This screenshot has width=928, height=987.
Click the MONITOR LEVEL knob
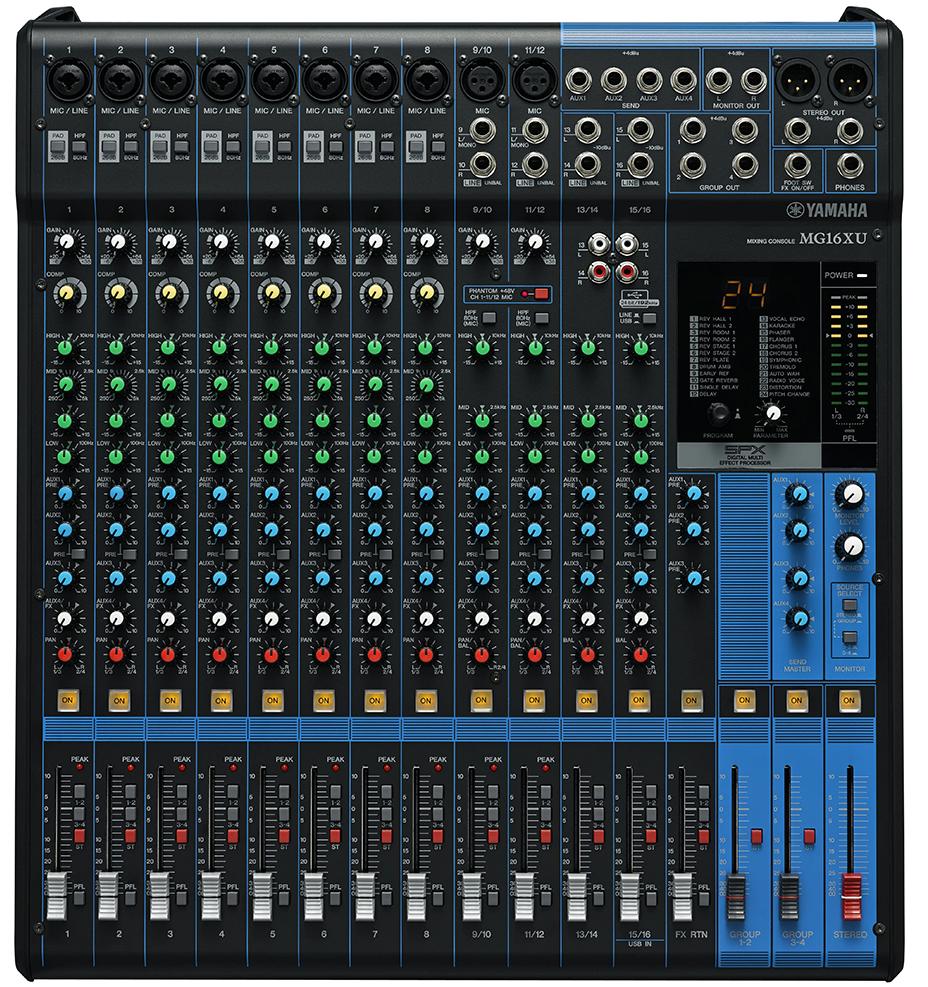point(851,494)
